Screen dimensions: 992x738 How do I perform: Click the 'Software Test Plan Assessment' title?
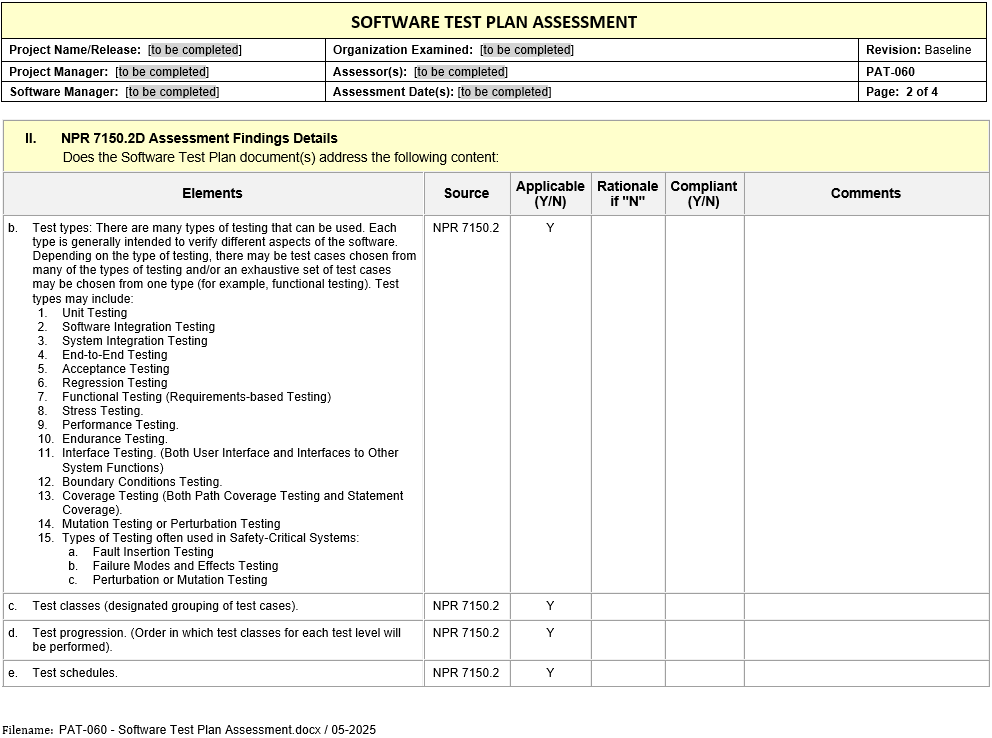pyautogui.click(x=494, y=22)
